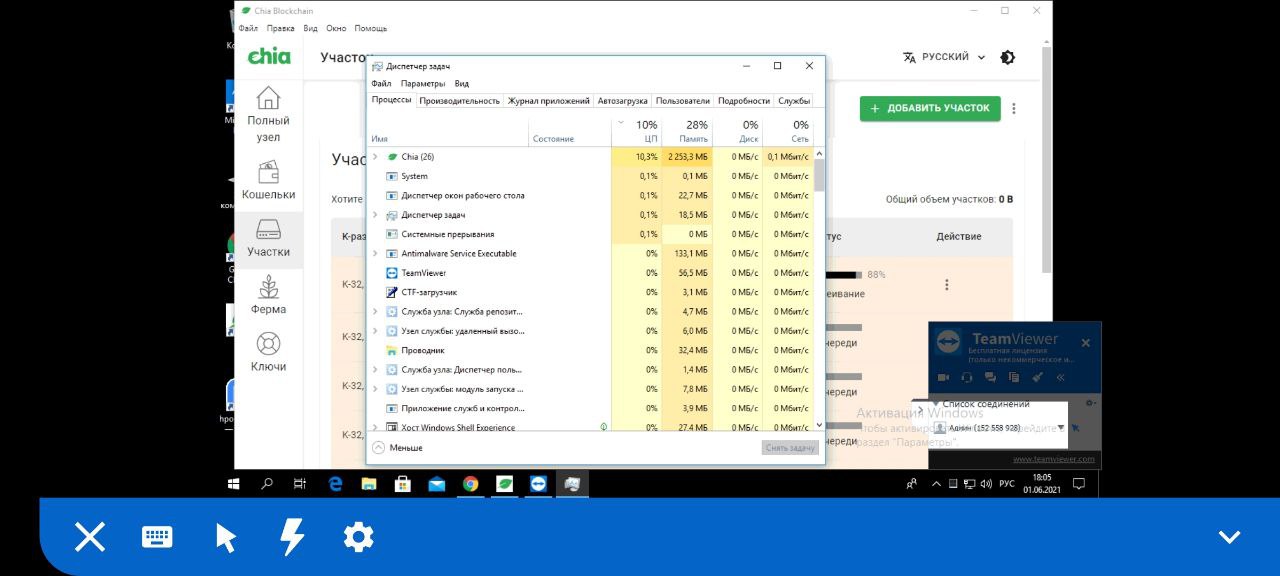The width and height of the screenshot is (1280, 576).
Task: Select the mouse pointer mode icon
Action: point(226,538)
